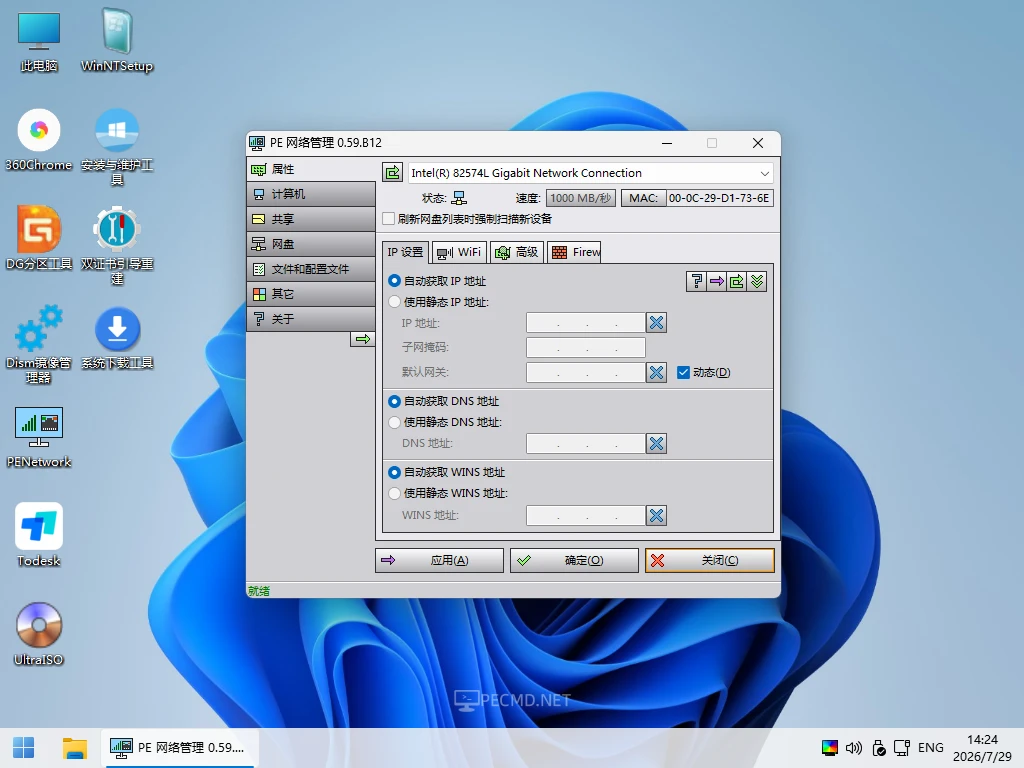1024x768 pixels.
Task: Select 使用静态 WINS 地址 radio
Action: [394, 493]
